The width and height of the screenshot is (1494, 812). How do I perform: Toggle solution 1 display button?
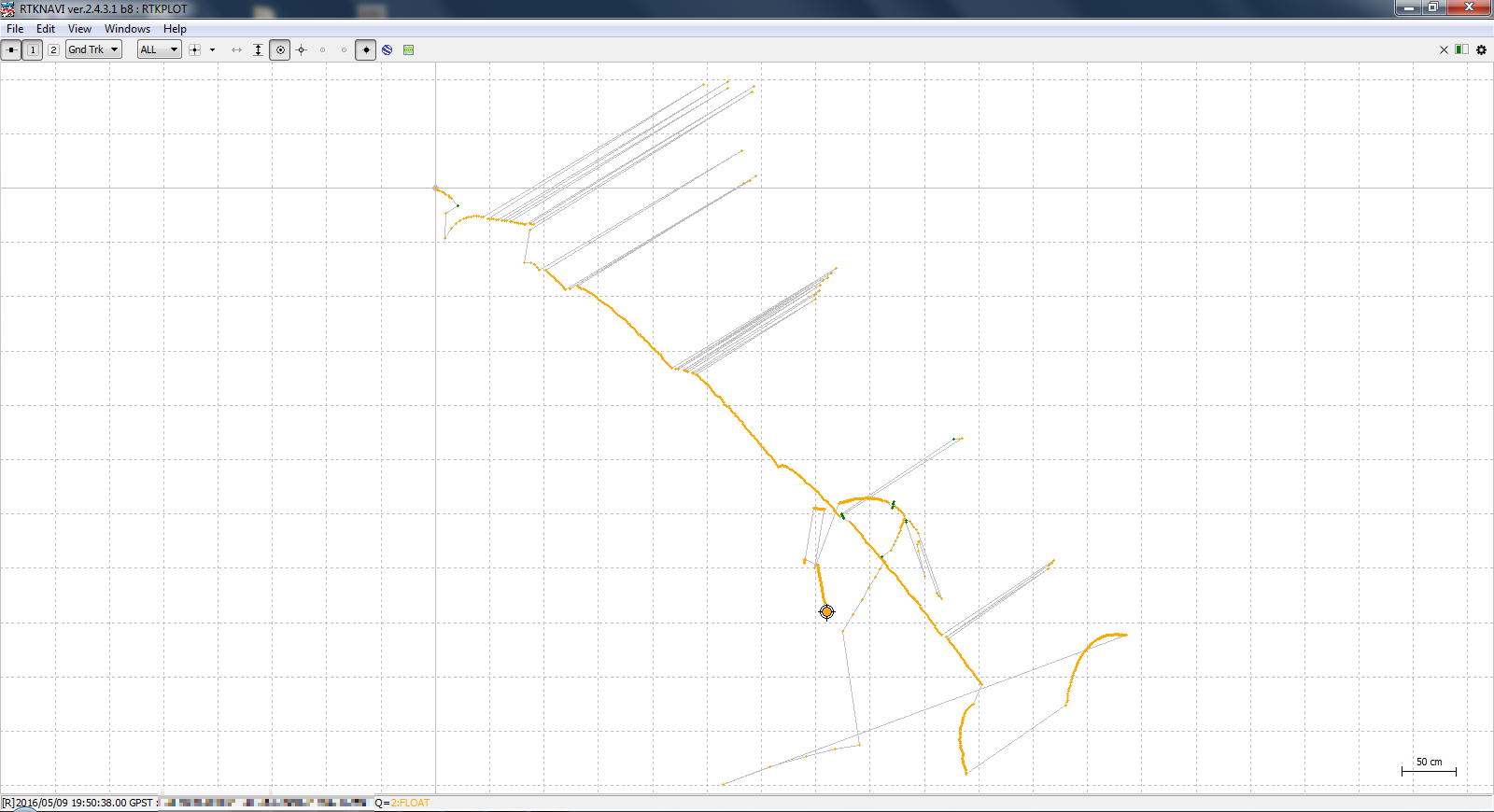point(33,50)
